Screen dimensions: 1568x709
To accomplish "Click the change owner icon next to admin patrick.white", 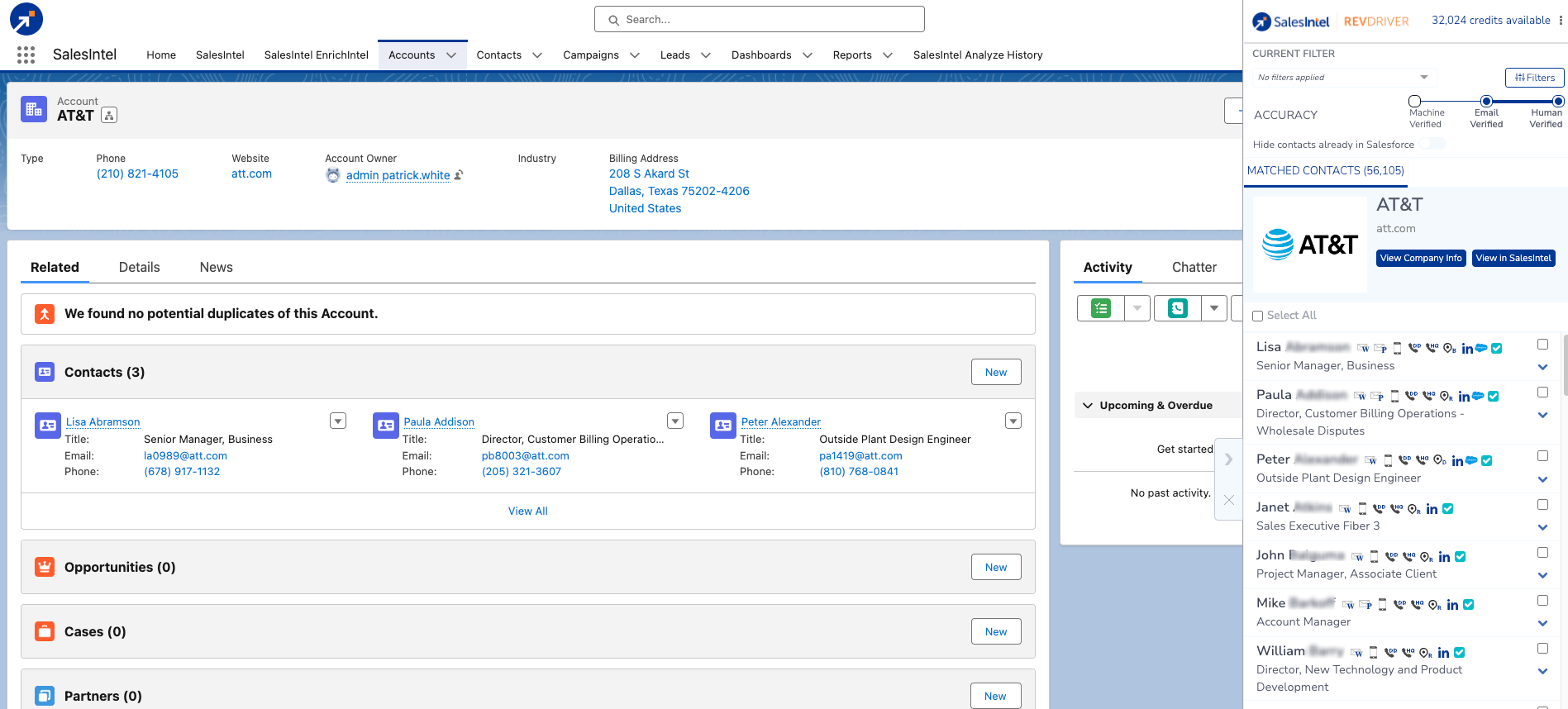I will [x=459, y=175].
